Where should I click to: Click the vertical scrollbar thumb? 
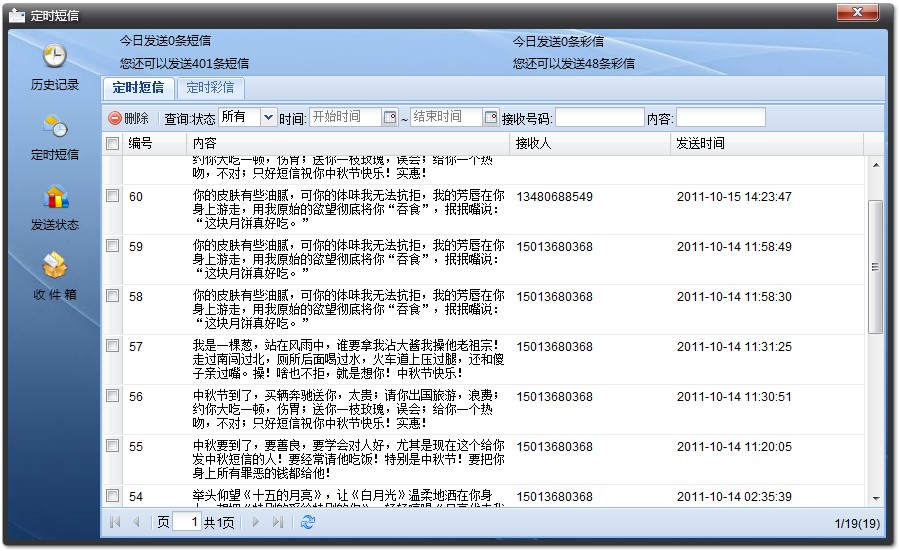pos(875,267)
